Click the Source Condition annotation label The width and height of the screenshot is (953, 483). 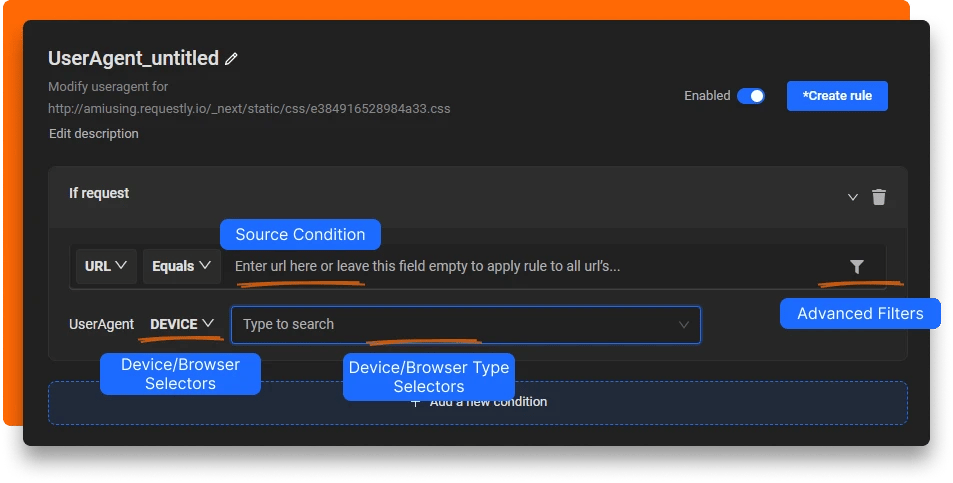click(x=300, y=235)
